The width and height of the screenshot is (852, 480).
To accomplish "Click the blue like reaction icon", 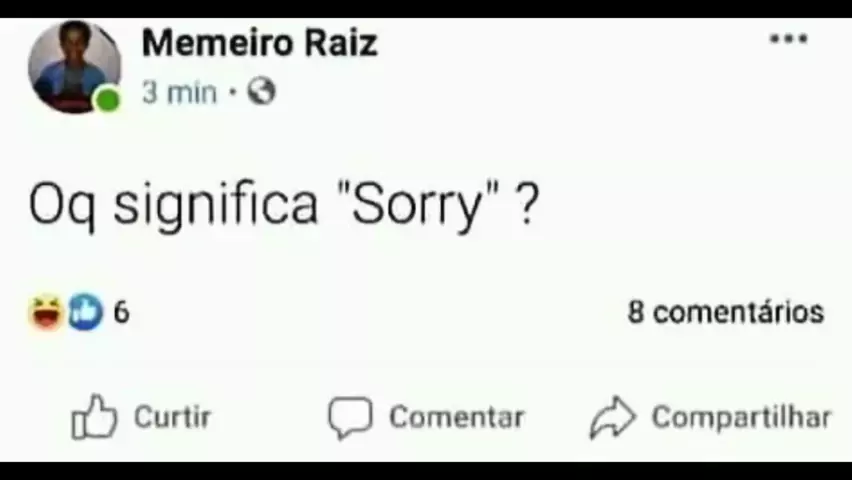I will (x=85, y=313).
